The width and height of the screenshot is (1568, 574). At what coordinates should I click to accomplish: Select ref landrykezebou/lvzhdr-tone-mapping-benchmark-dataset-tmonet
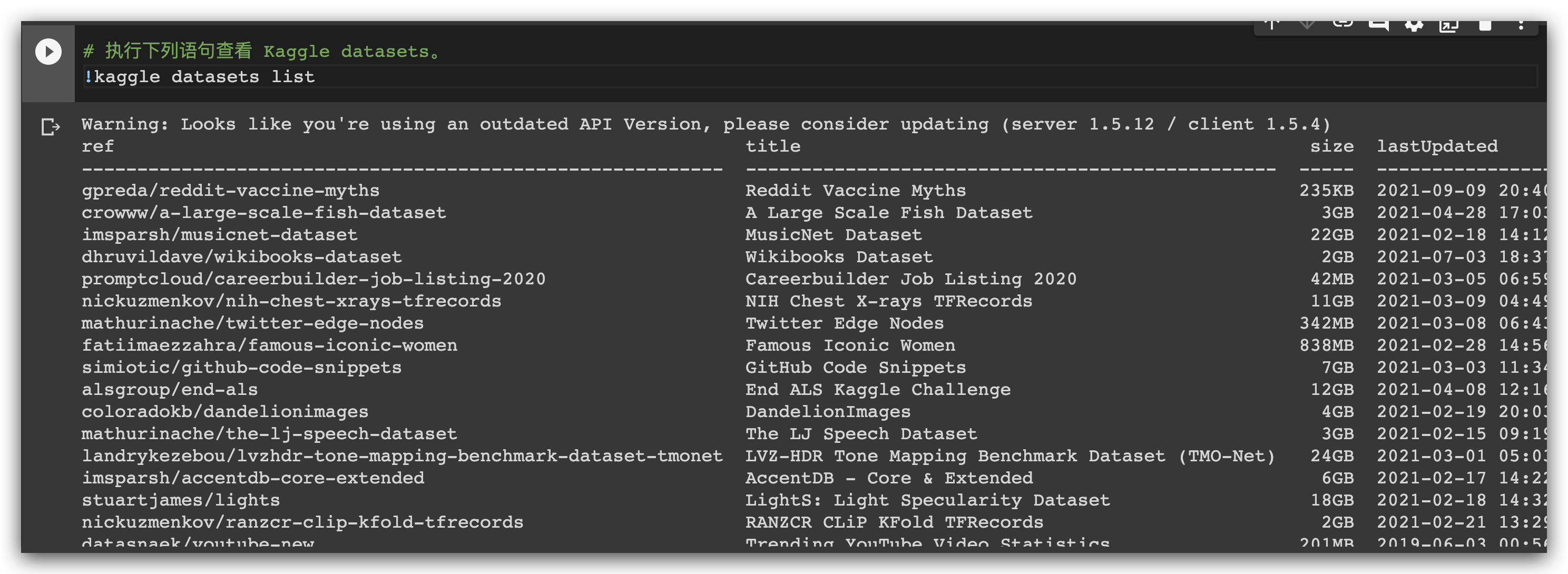[401, 456]
